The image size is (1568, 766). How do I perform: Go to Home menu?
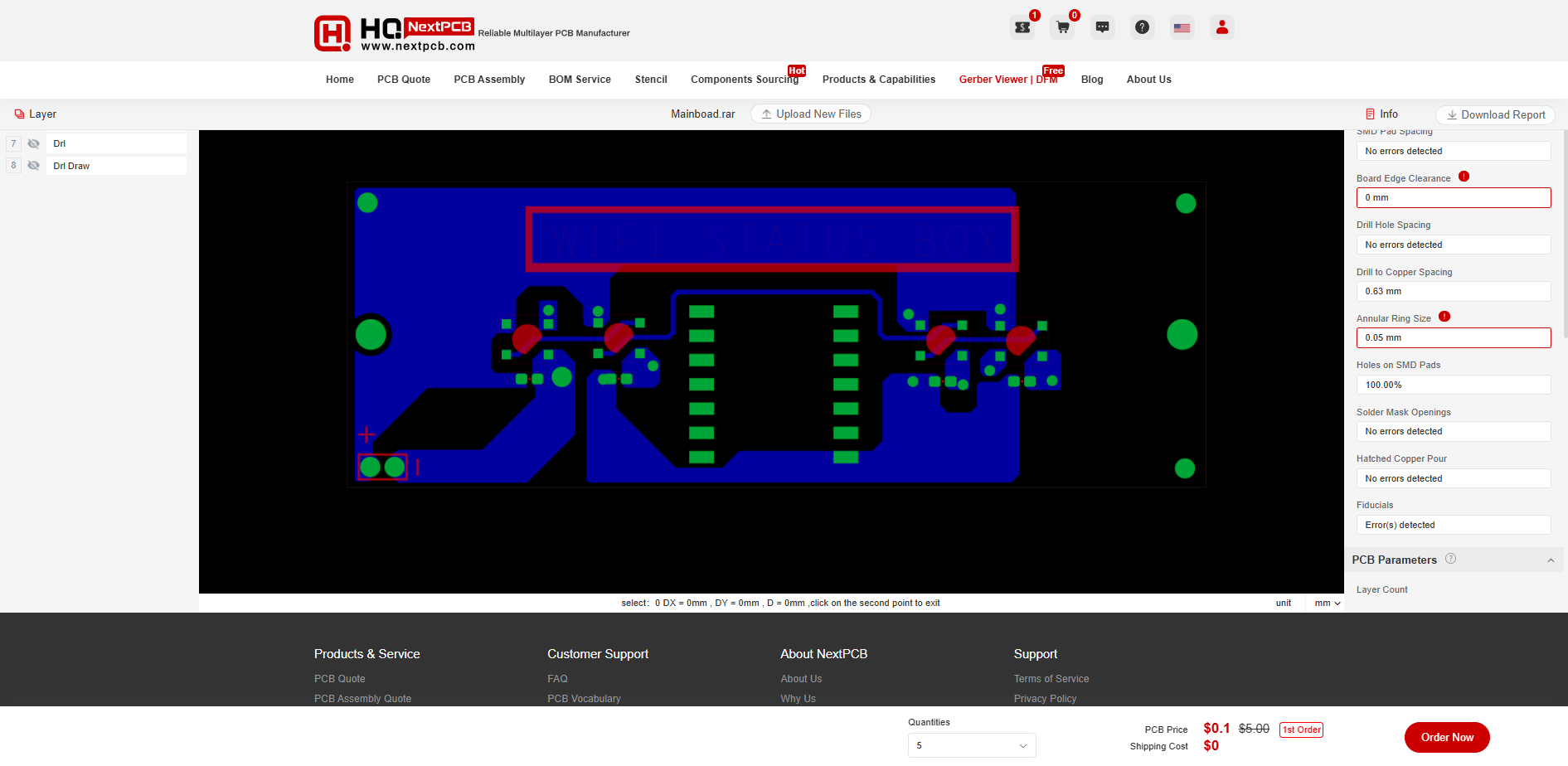340,80
